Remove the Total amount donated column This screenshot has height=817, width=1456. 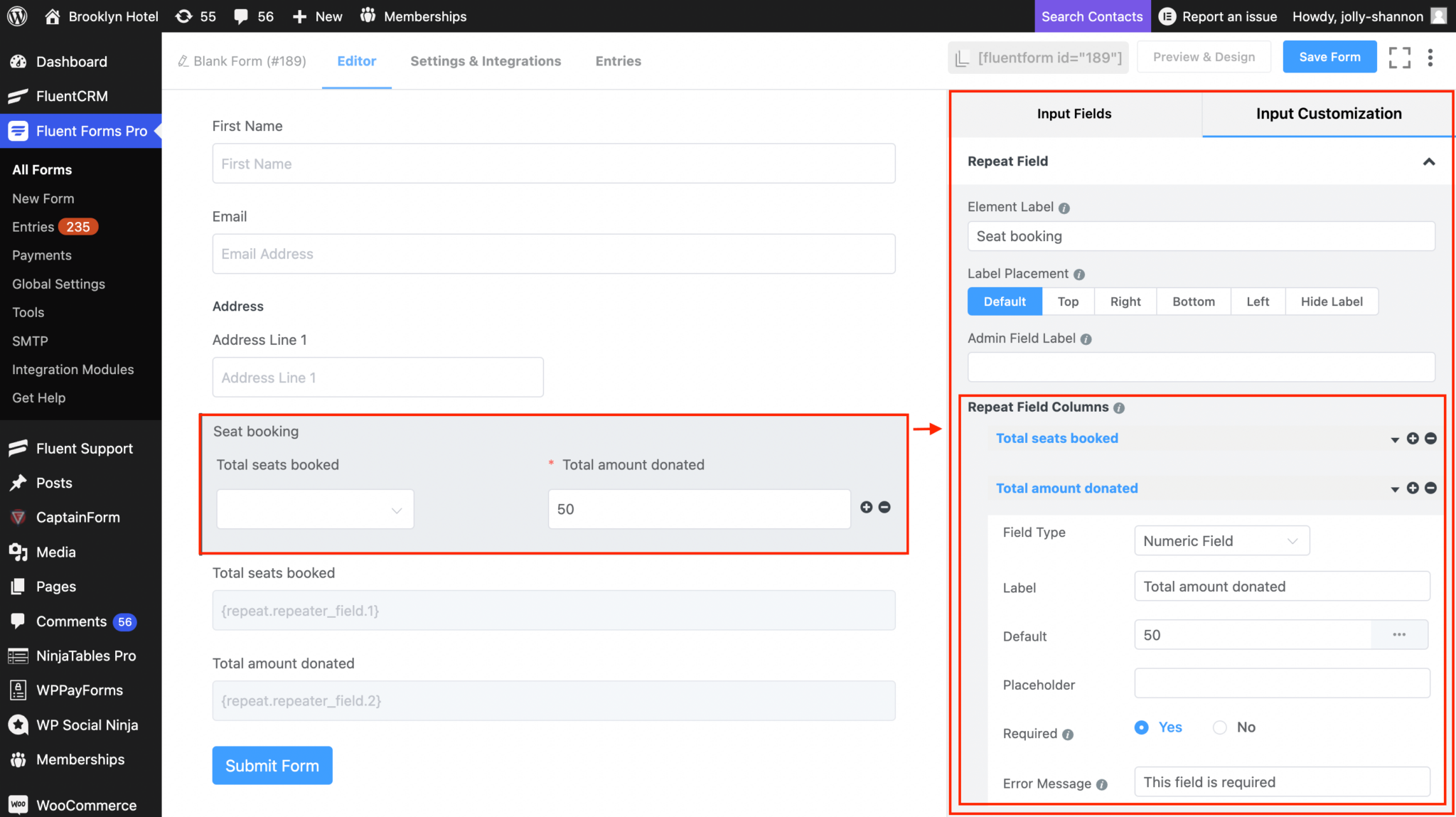pyautogui.click(x=1430, y=488)
